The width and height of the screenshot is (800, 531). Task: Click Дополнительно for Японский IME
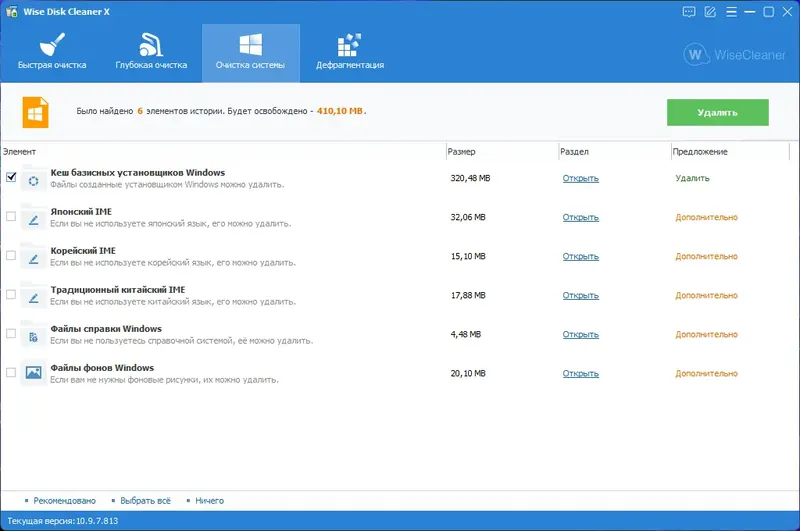point(707,217)
